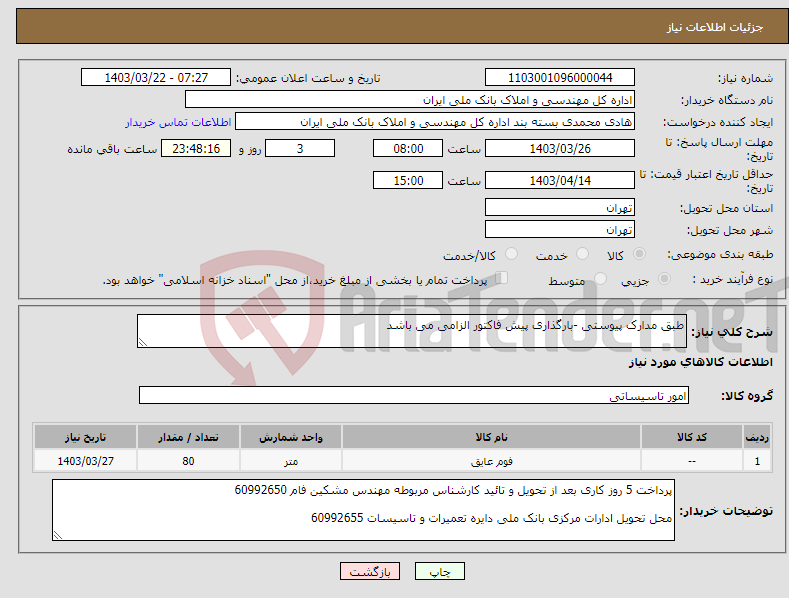
Task: Select the متوسط purchase type radio
Action: coord(600,278)
